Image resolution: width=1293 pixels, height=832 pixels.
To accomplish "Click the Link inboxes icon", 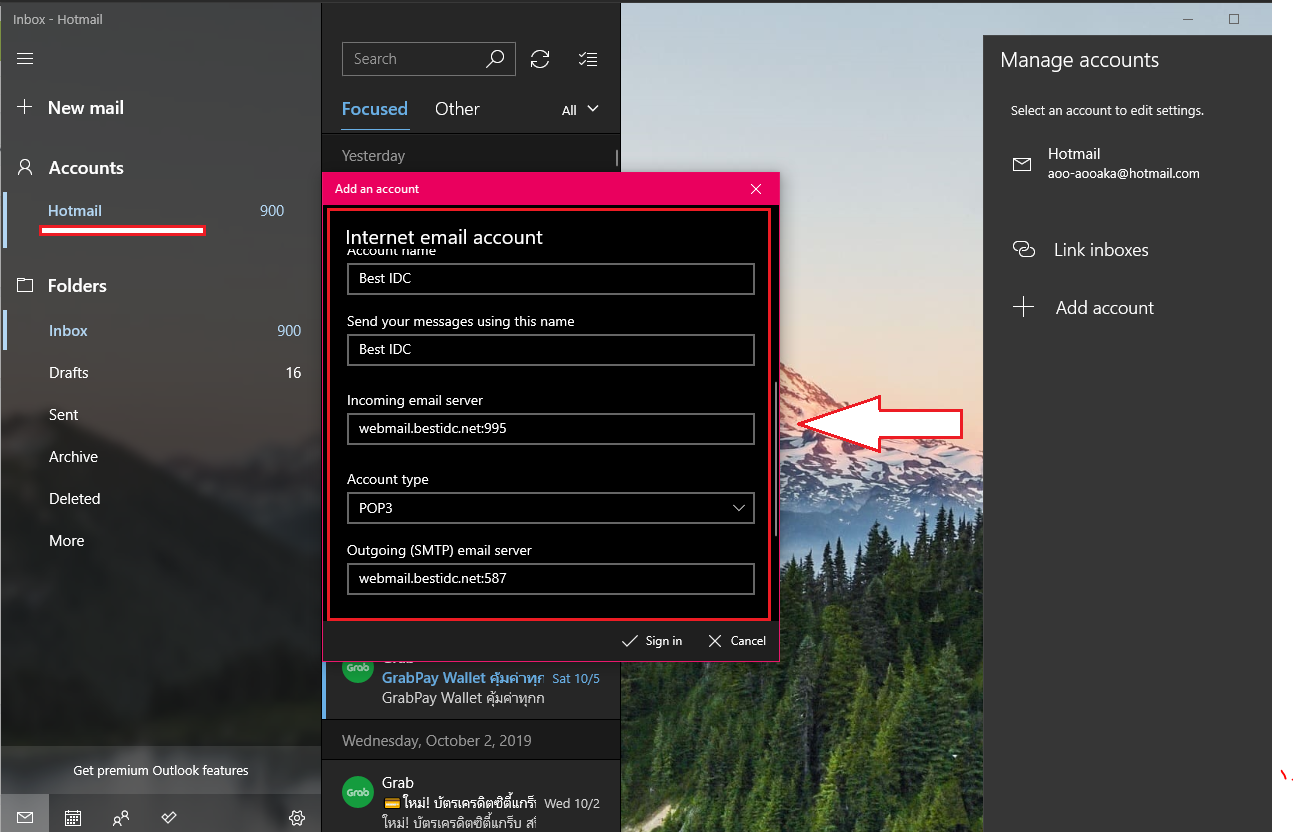I will tap(1024, 249).
